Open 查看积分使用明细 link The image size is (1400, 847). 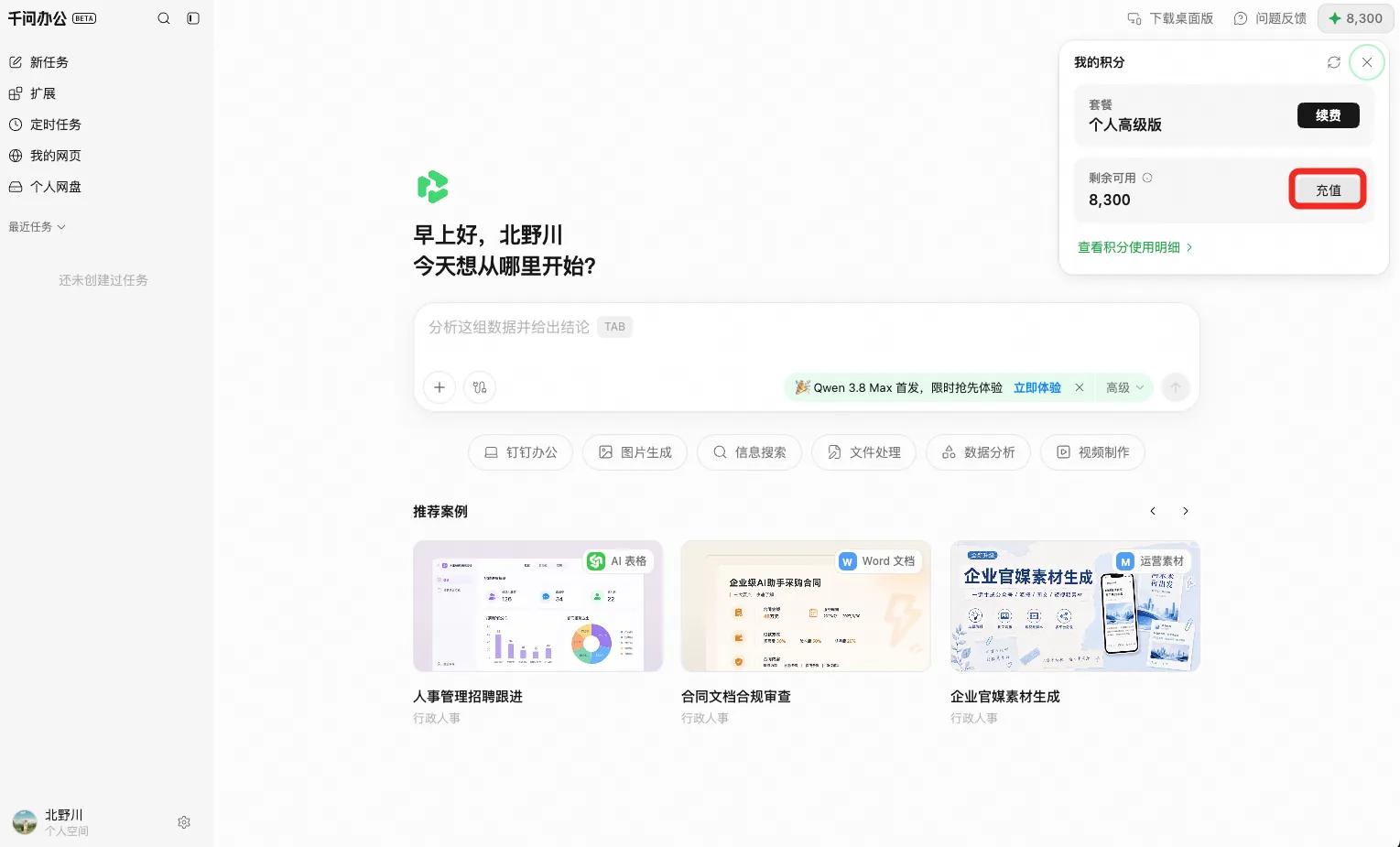click(x=1135, y=247)
